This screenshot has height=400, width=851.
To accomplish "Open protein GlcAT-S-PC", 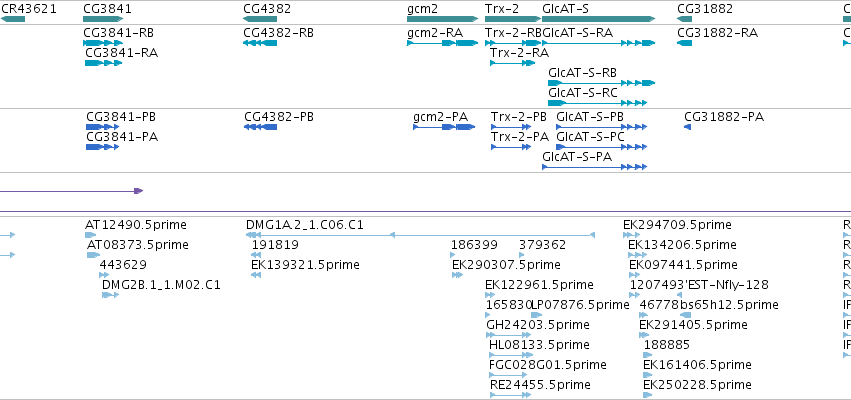I will pos(590,137).
